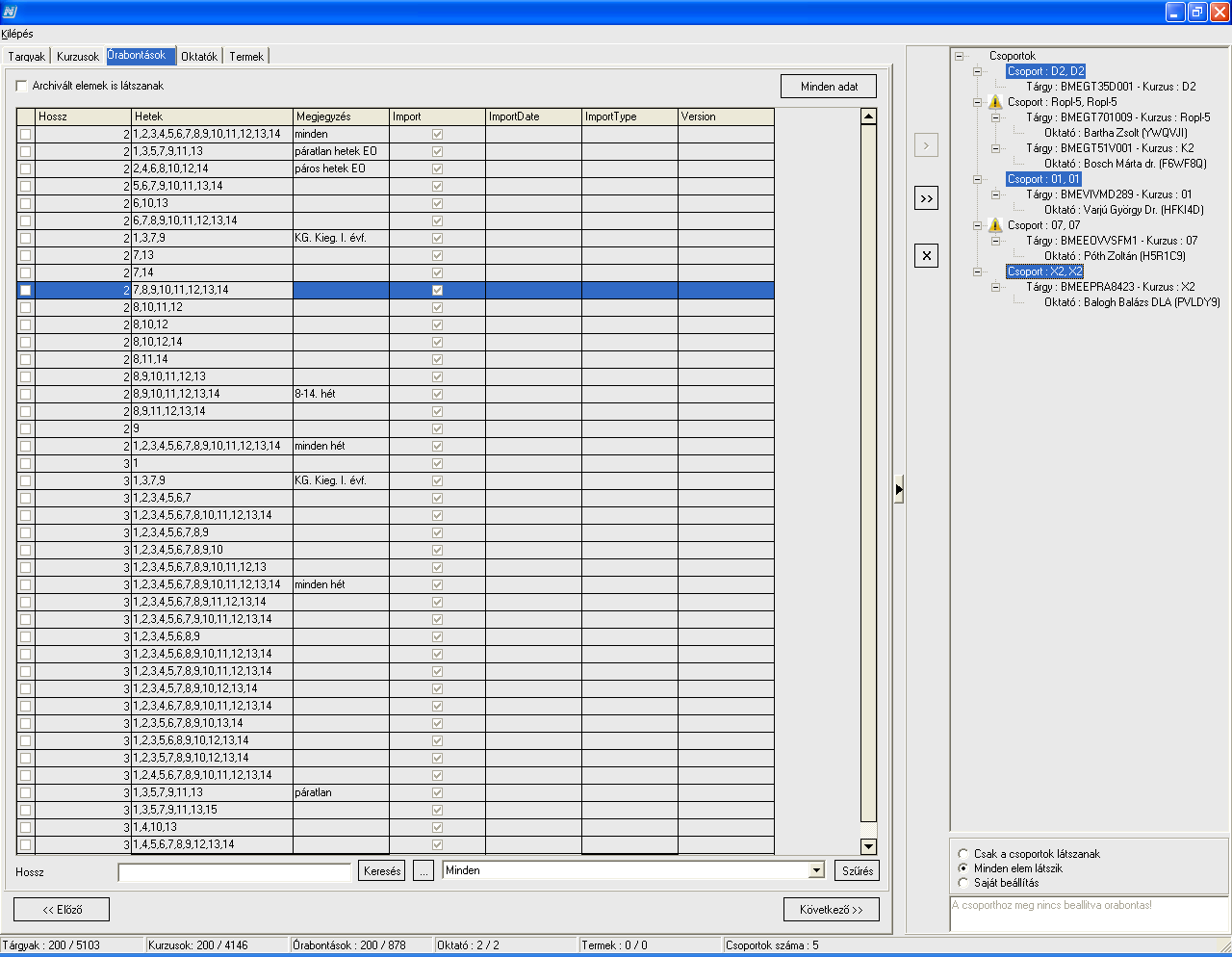The width and height of the screenshot is (1232, 957).
Task: Click status bar 'Órabontások : 200 / 878'
Action: 349,945
